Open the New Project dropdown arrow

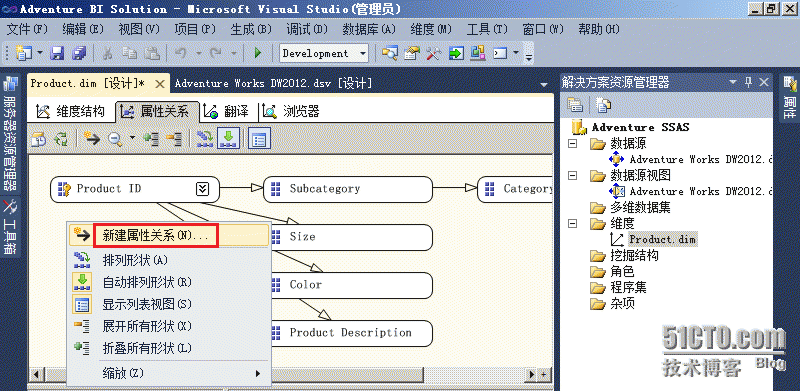[39, 53]
